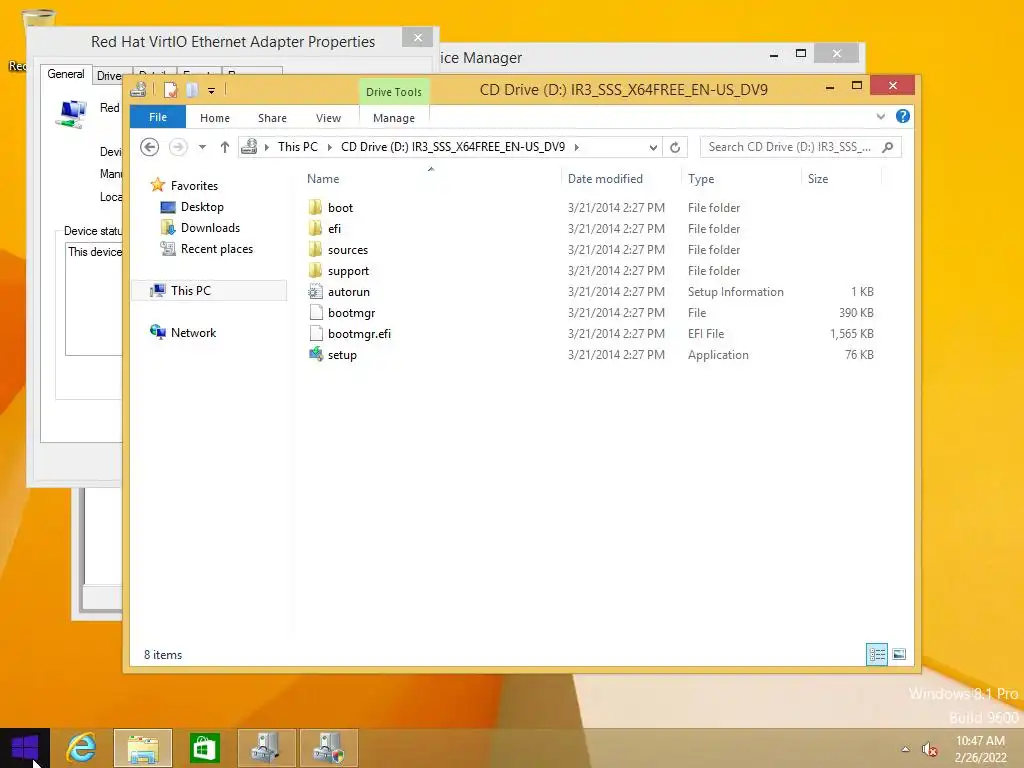The height and width of the screenshot is (768, 1024).
Task: Expand the arrow between This PC and CD Drive
Action: 330,147
